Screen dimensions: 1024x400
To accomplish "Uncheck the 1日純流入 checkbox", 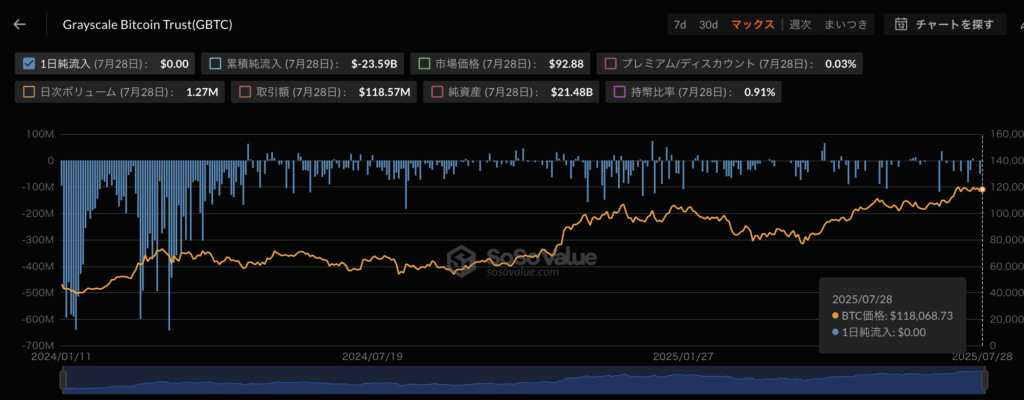I will (x=29, y=64).
